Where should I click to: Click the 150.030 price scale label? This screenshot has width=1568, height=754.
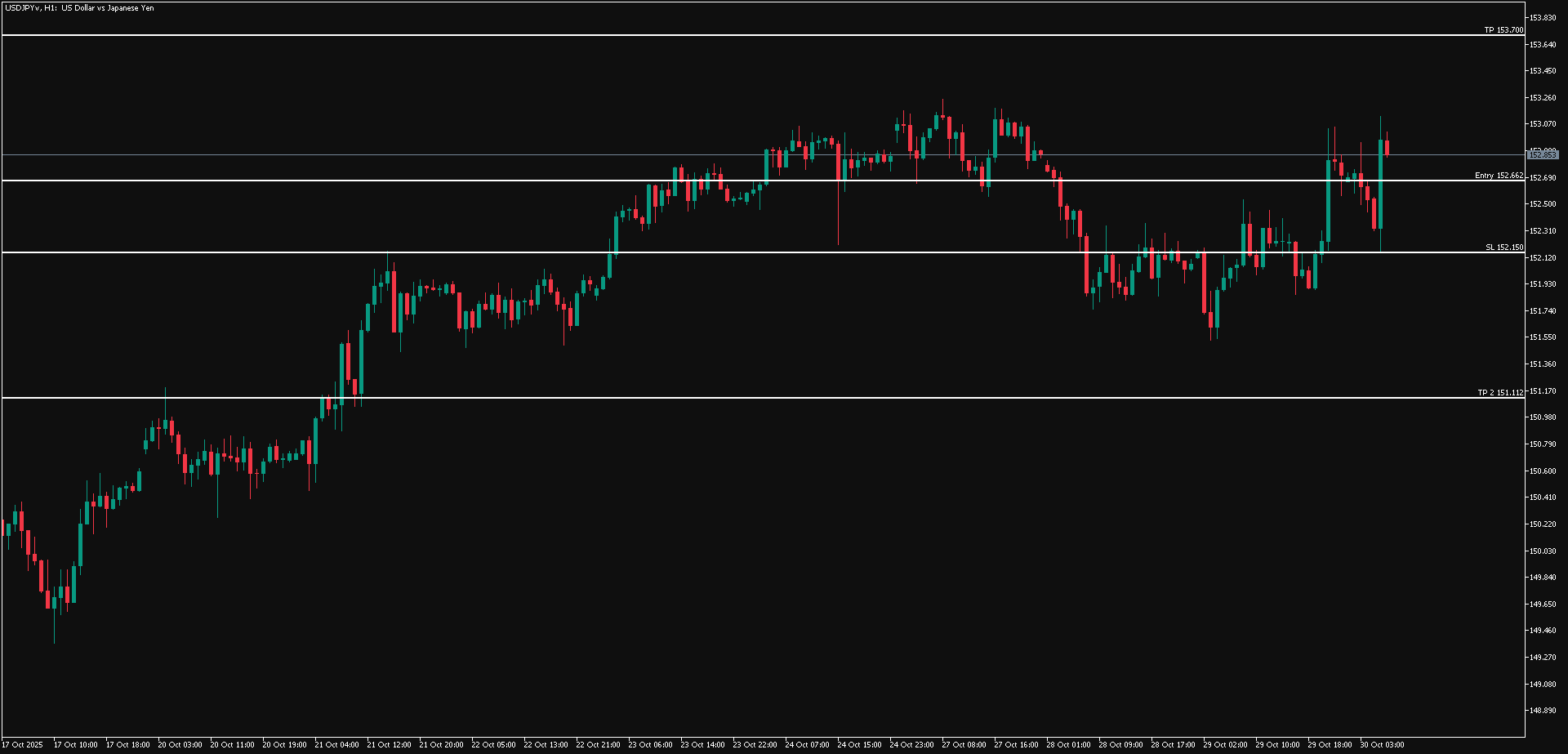pos(1542,551)
